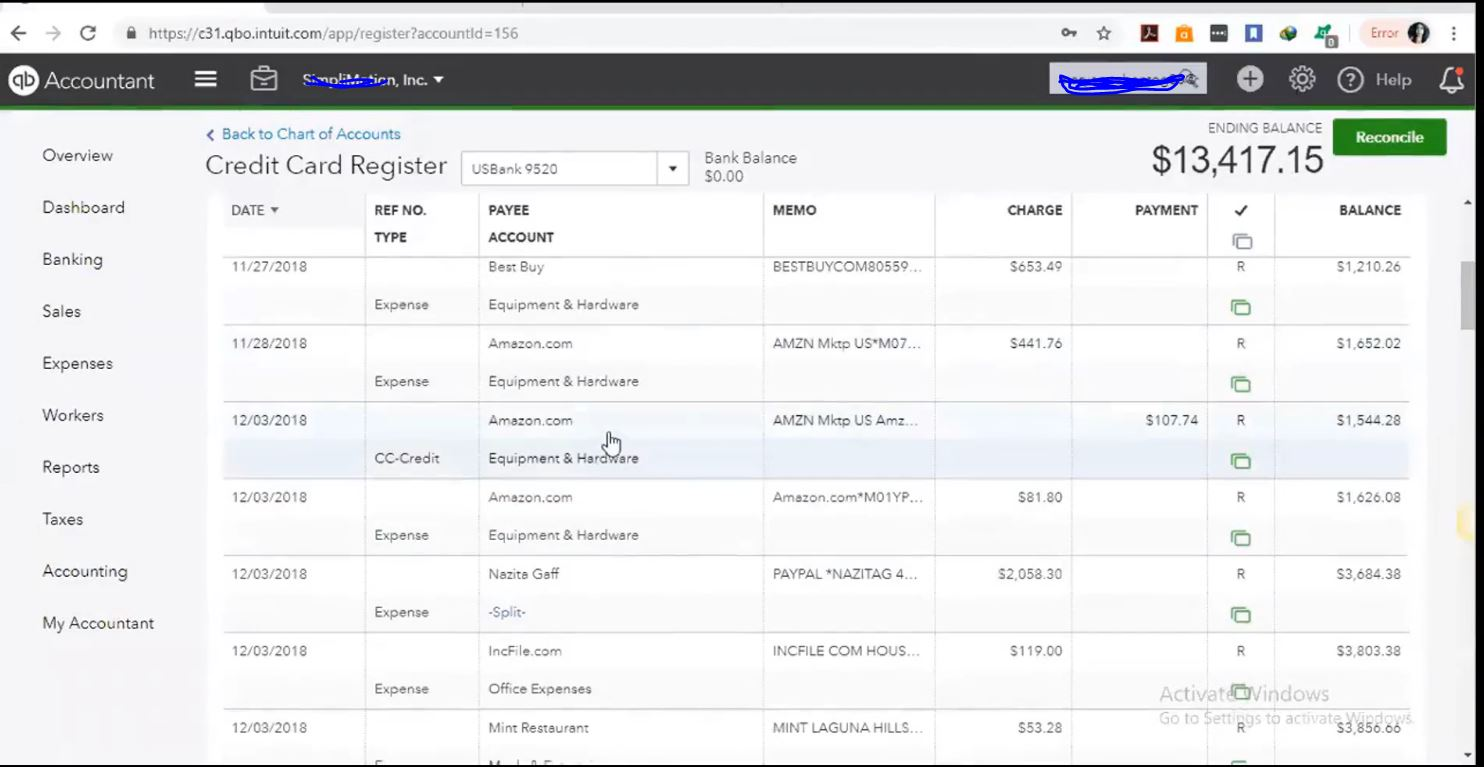View site info via the padlock icon
1484x767 pixels.
(x=131, y=33)
